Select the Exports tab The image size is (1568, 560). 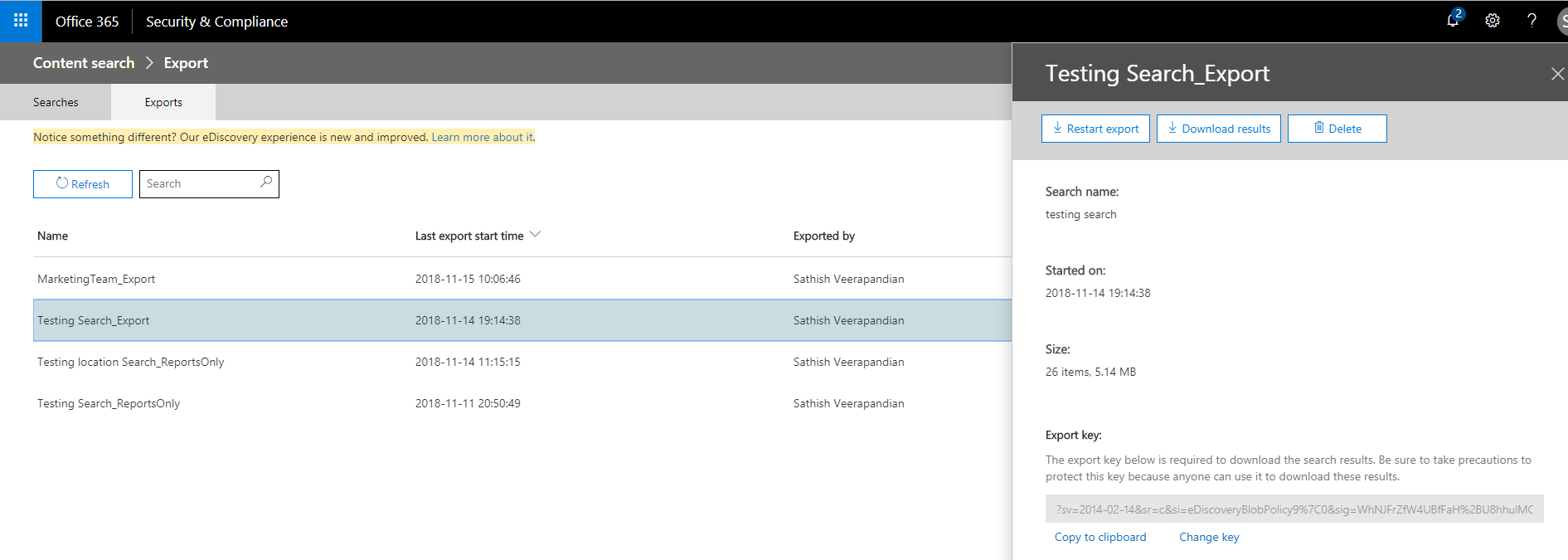[163, 102]
